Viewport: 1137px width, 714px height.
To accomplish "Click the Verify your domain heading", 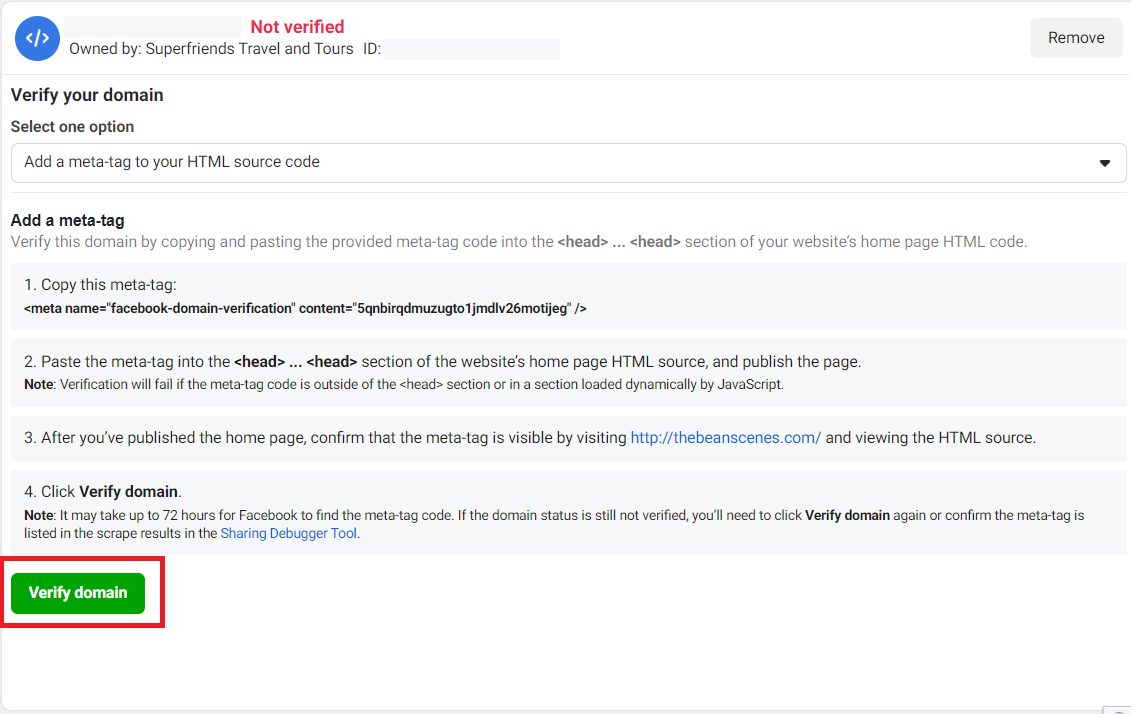I will 87,95.
